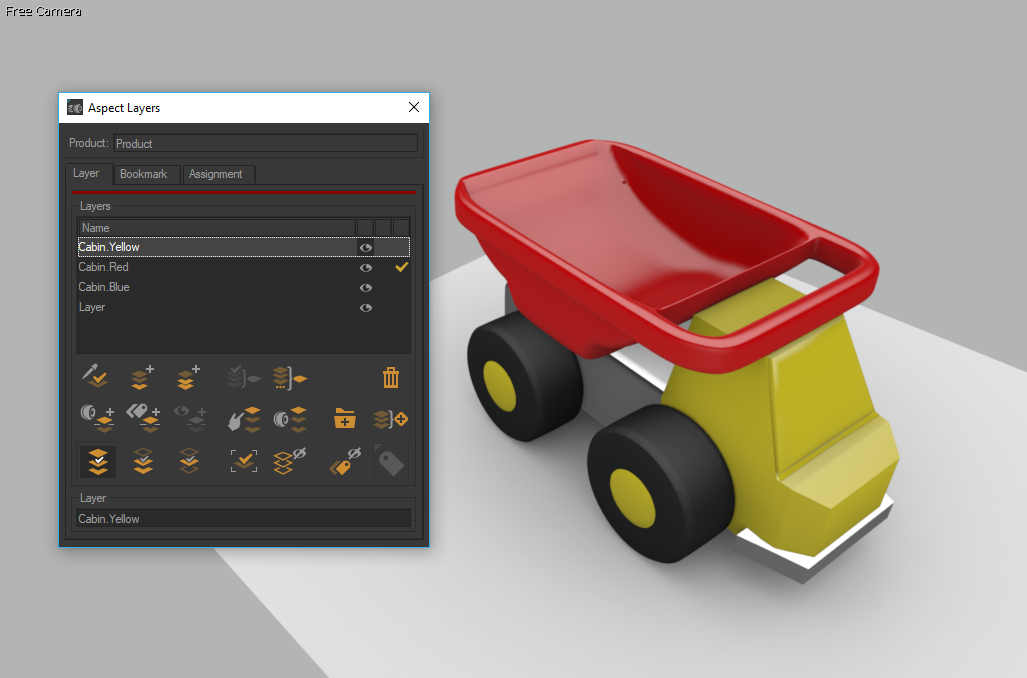
Task: Switch to the Bookmark tab
Action: click(x=143, y=174)
